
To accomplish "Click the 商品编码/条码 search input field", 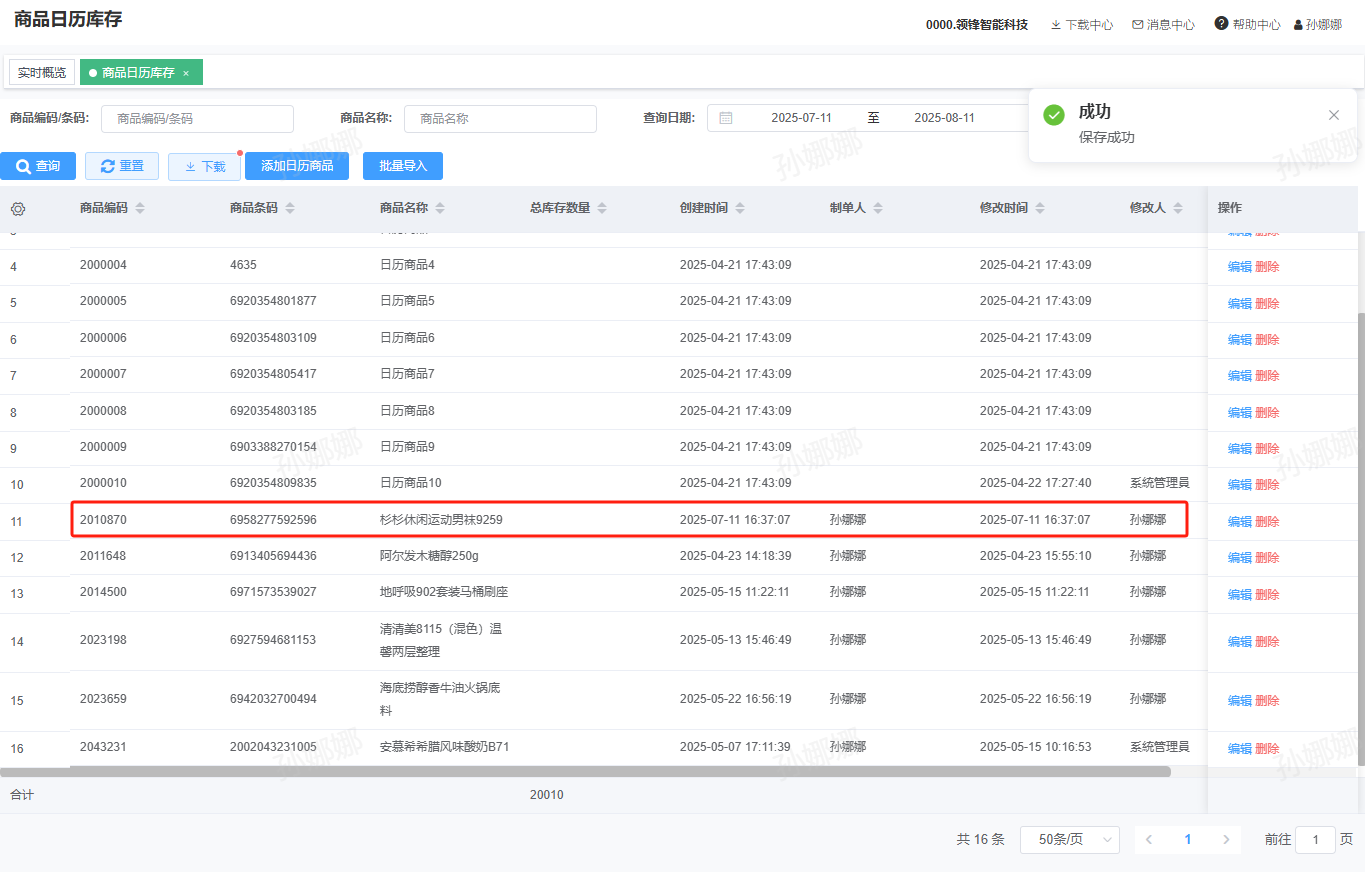I will point(197,119).
